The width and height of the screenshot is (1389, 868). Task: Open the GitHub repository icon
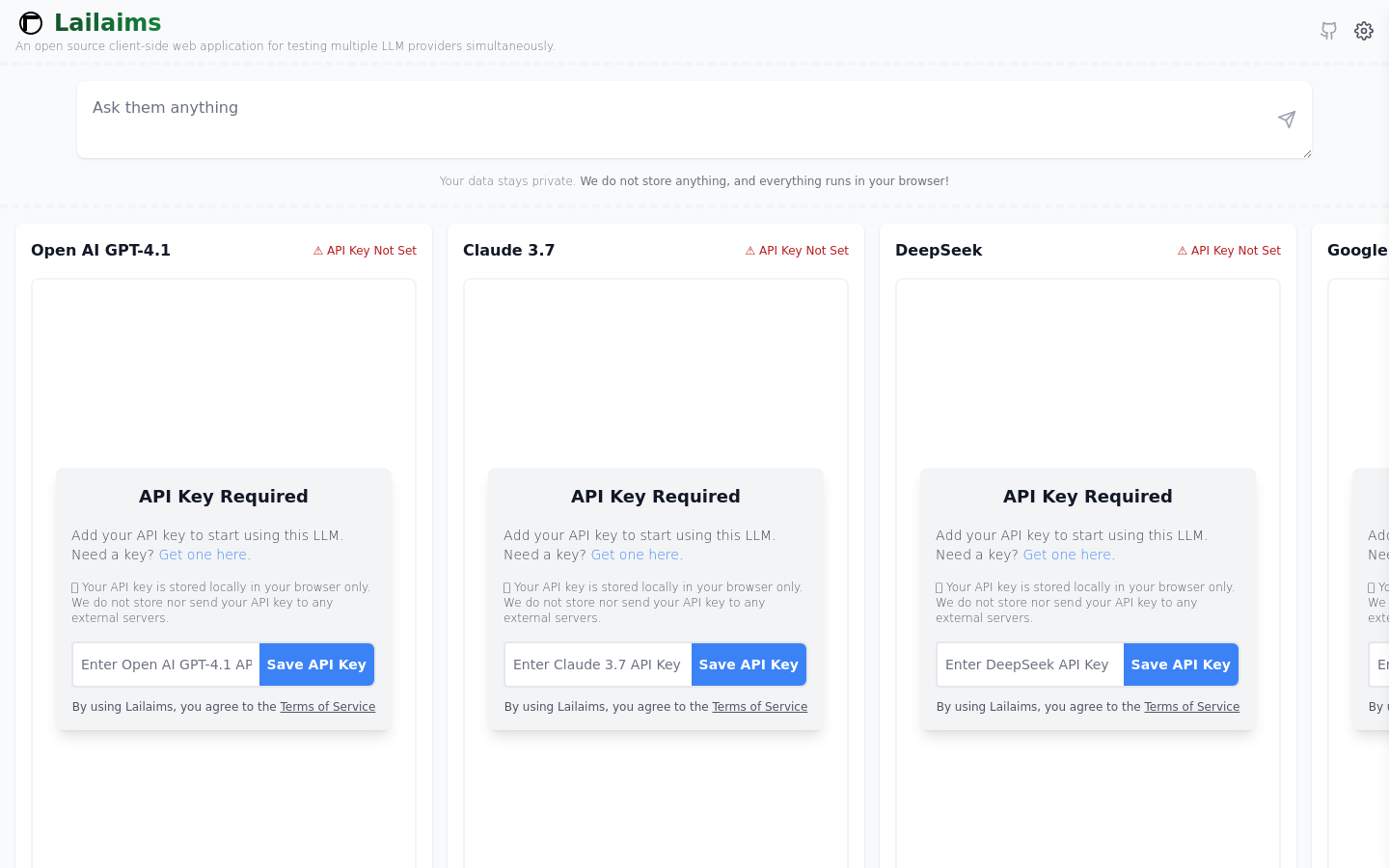pos(1328,31)
